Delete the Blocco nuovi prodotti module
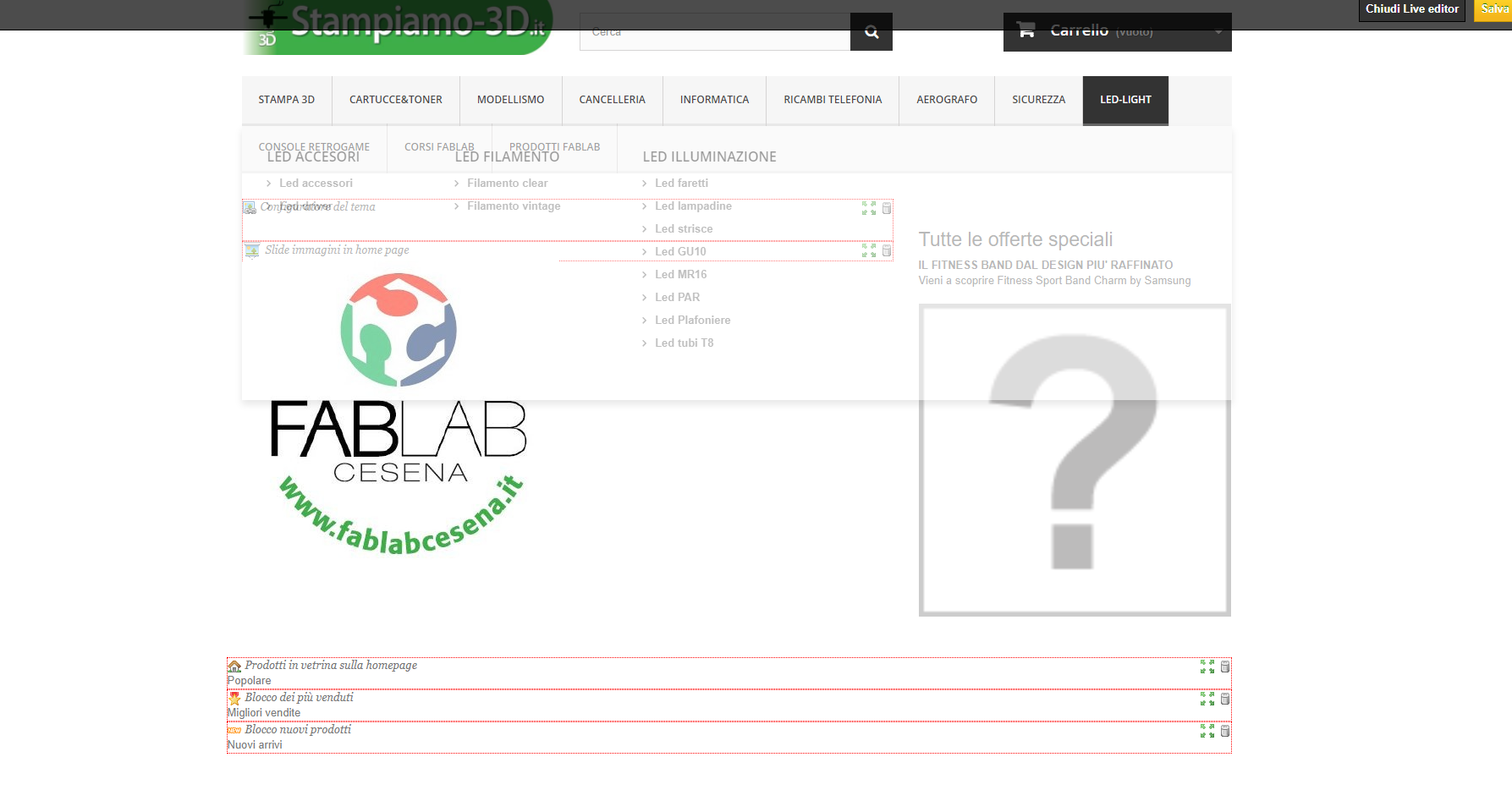Viewport: 1512px width, 790px height. tap(1225, 731)
